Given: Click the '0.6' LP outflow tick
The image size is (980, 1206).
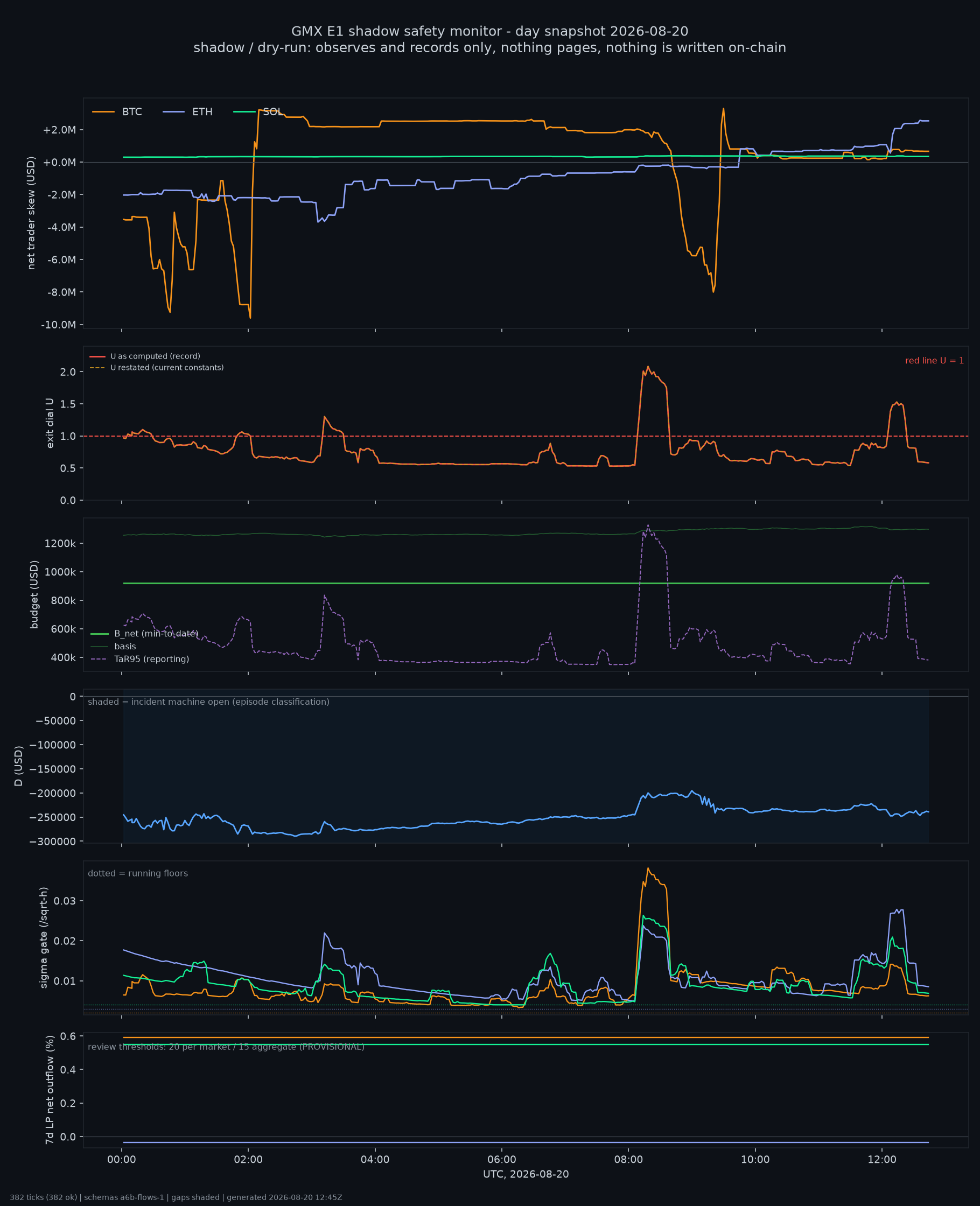Looking at the screenshot, I should coord(68,1037).
